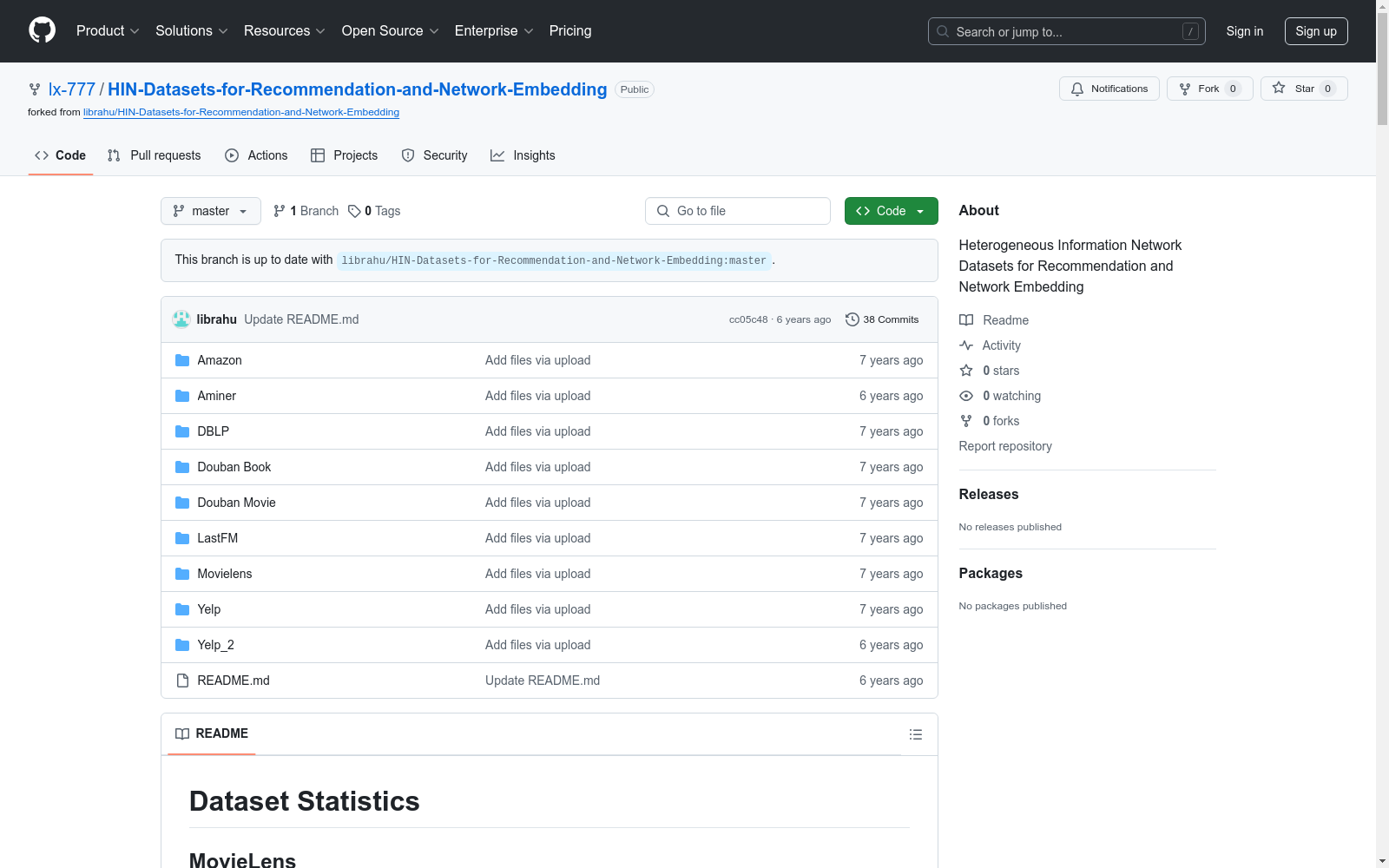Open the Code tab
This screenshot has width=1389, height=868.
[x=61, y=155]
